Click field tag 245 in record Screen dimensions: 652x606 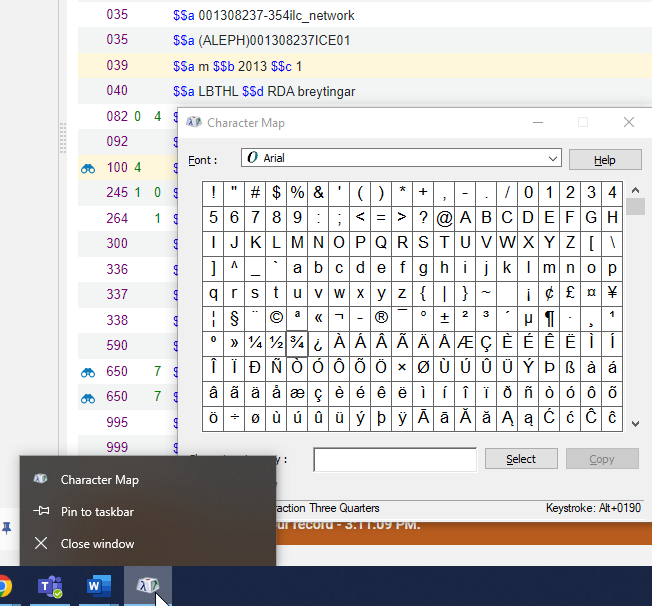coord(117,193)
